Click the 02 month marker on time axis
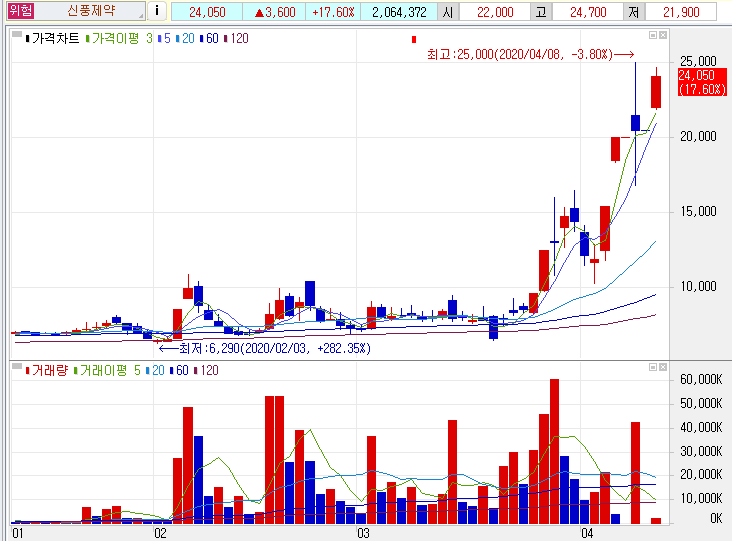 [x=160, y=534]
